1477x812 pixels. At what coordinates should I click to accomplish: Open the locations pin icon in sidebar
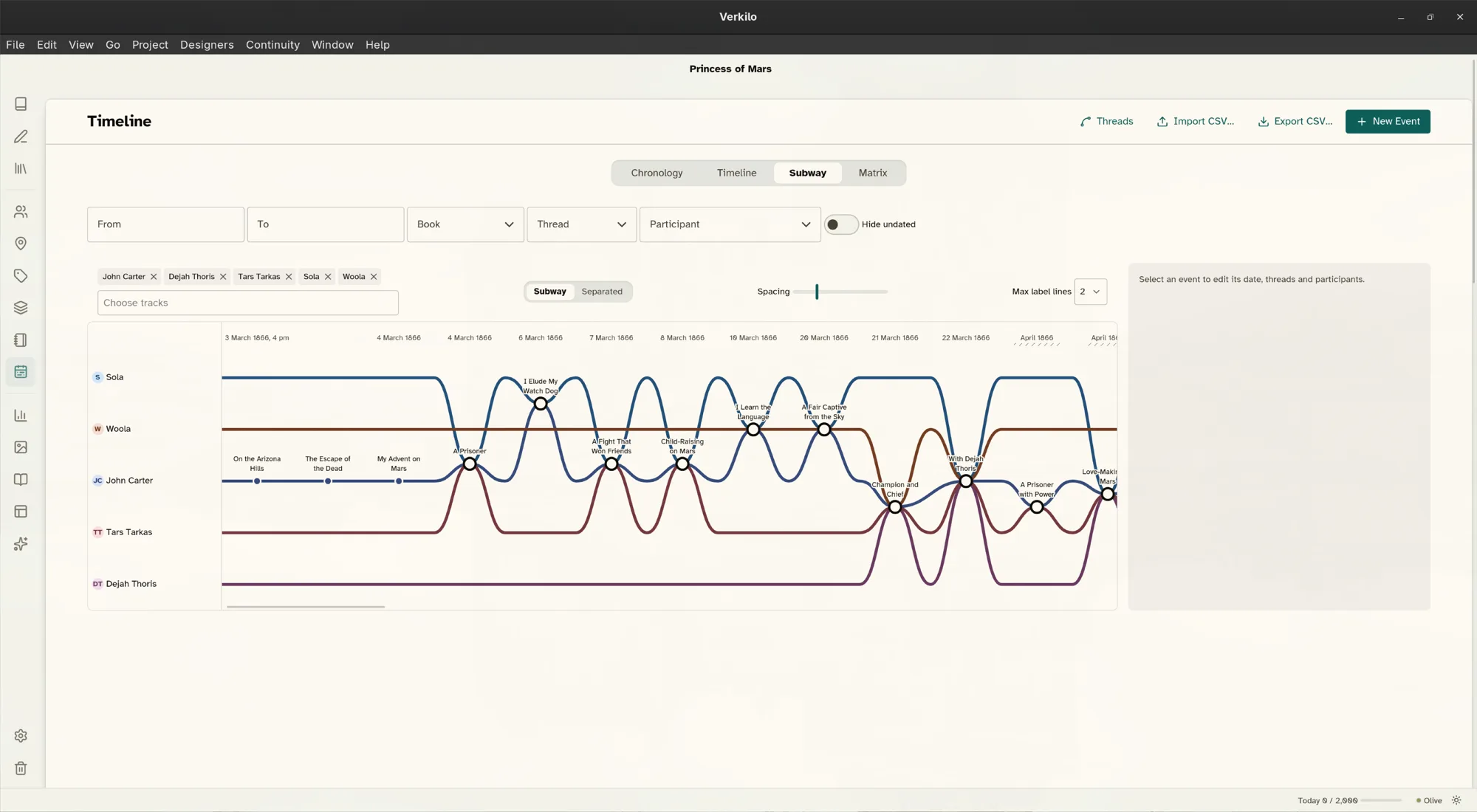point(21,244)
